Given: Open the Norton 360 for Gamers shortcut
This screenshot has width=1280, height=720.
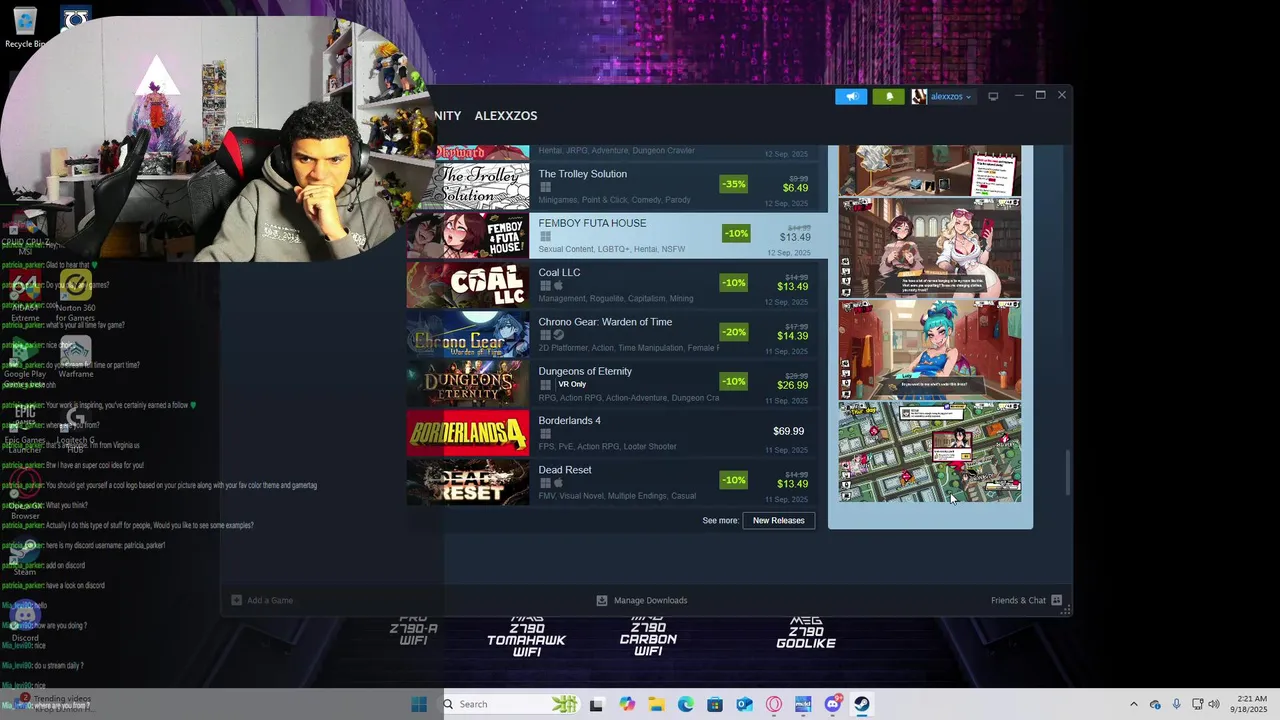Looking at the screenshot, I should tap(76, 297).
